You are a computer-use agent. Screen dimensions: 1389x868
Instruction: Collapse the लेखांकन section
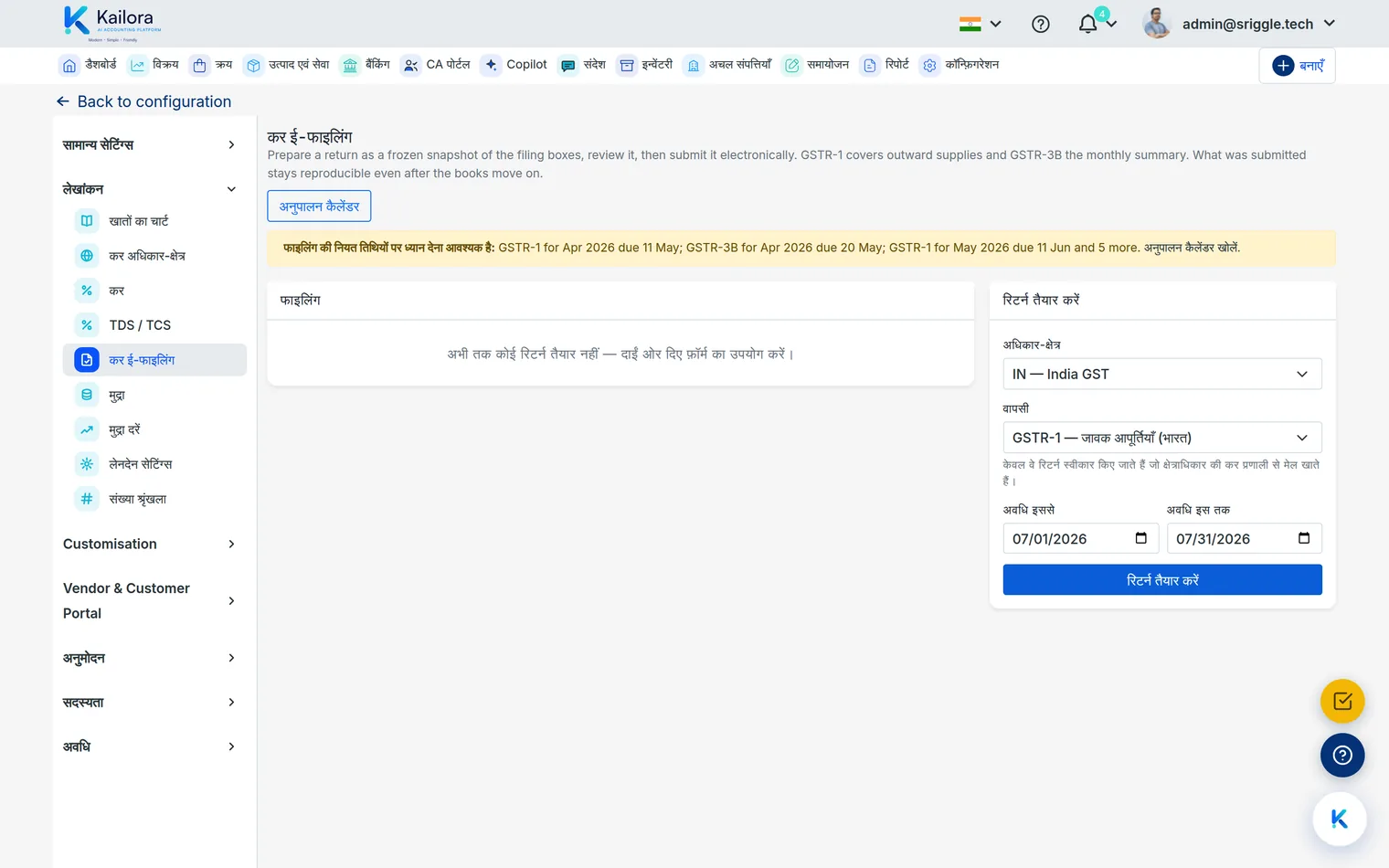[150, 189]
